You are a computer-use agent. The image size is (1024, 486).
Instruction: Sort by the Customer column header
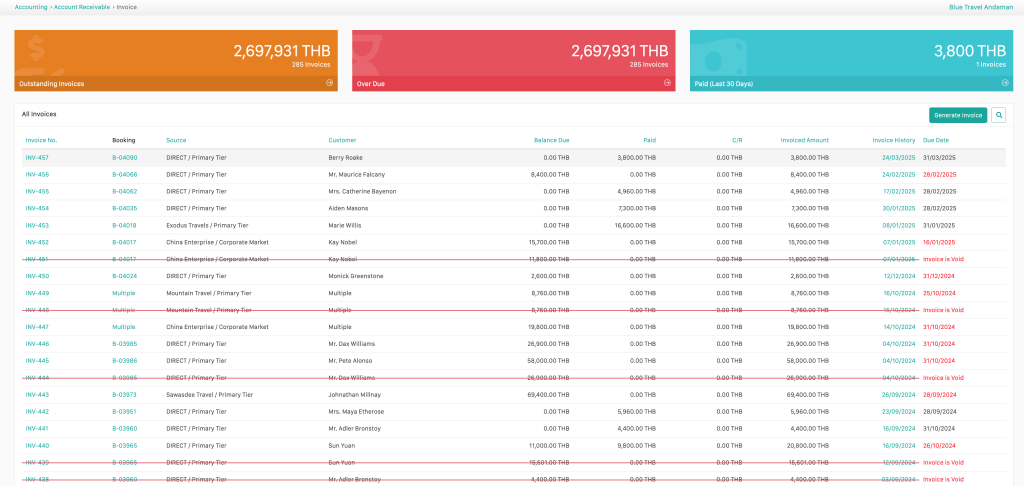342,140
